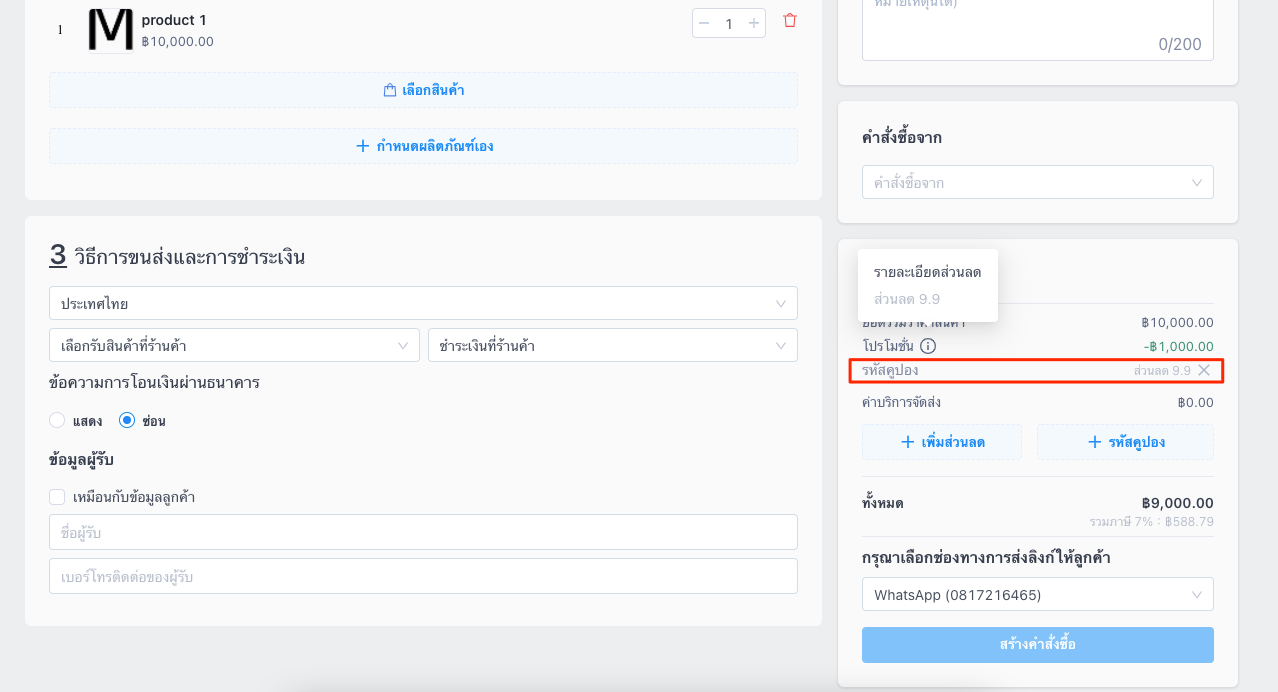Focus the ชื่อผู้รับ recipient name field
Viewport: 1278px width, 692px height.
pyautogui.click(x=423, y=532)
